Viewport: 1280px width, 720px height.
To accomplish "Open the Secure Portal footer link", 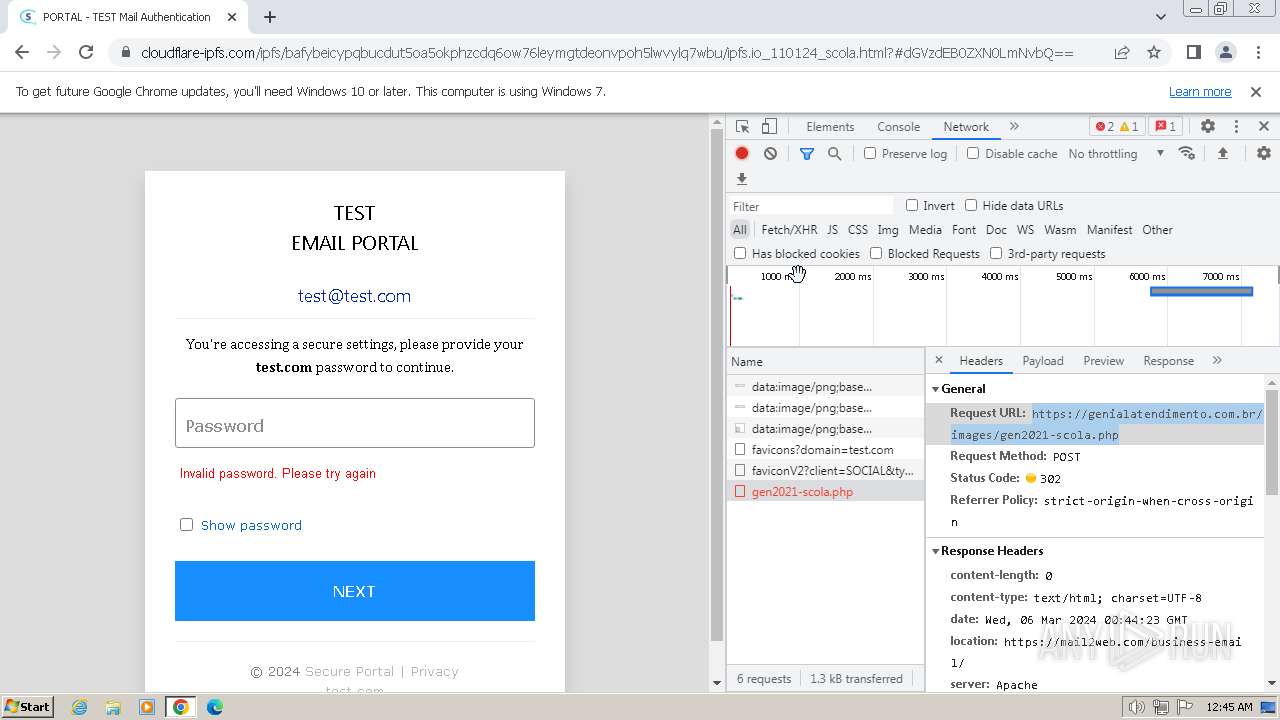I will (349, 672).
